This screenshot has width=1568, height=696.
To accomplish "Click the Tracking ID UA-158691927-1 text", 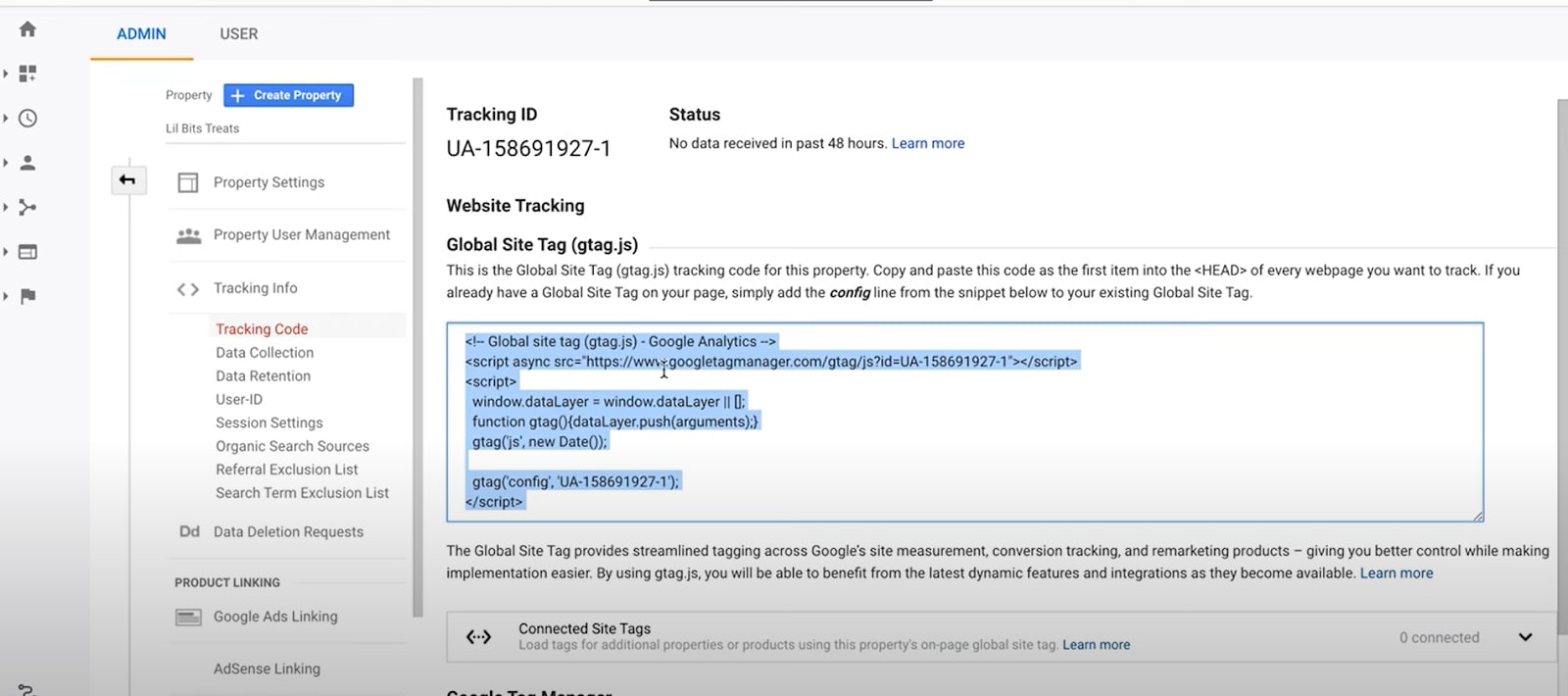I will pos(528,149).
